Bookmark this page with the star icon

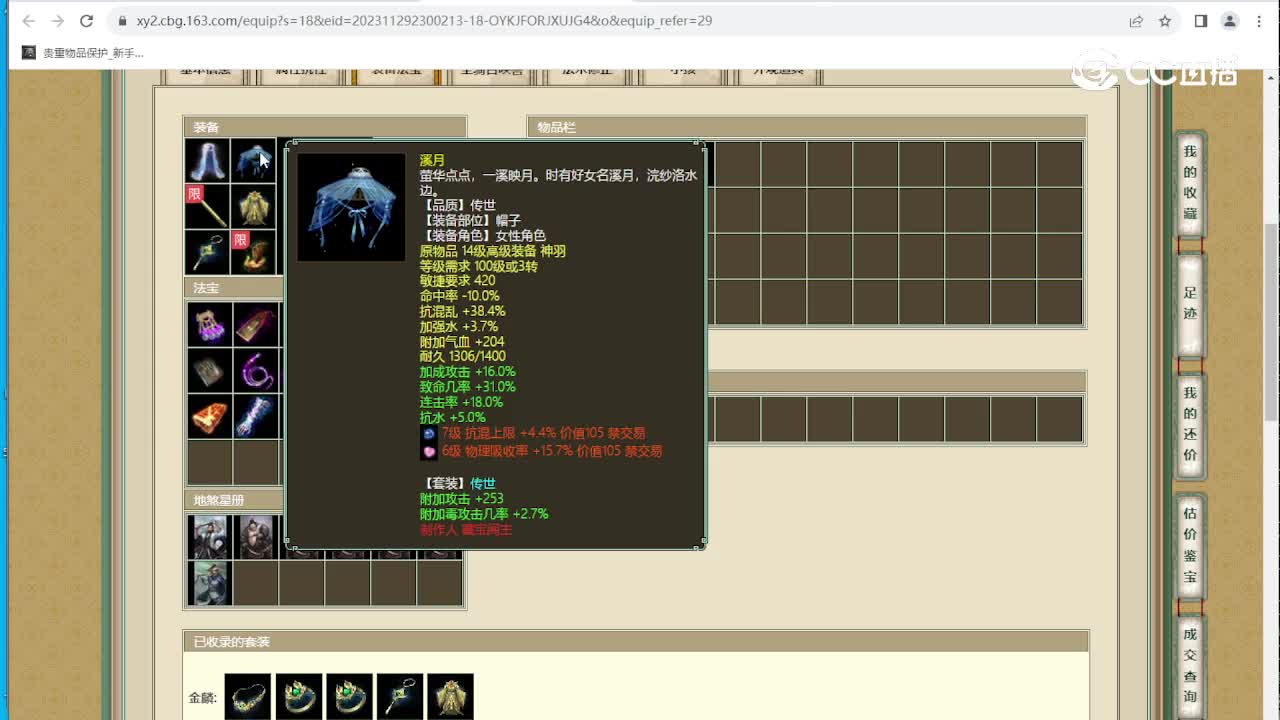1165,21
